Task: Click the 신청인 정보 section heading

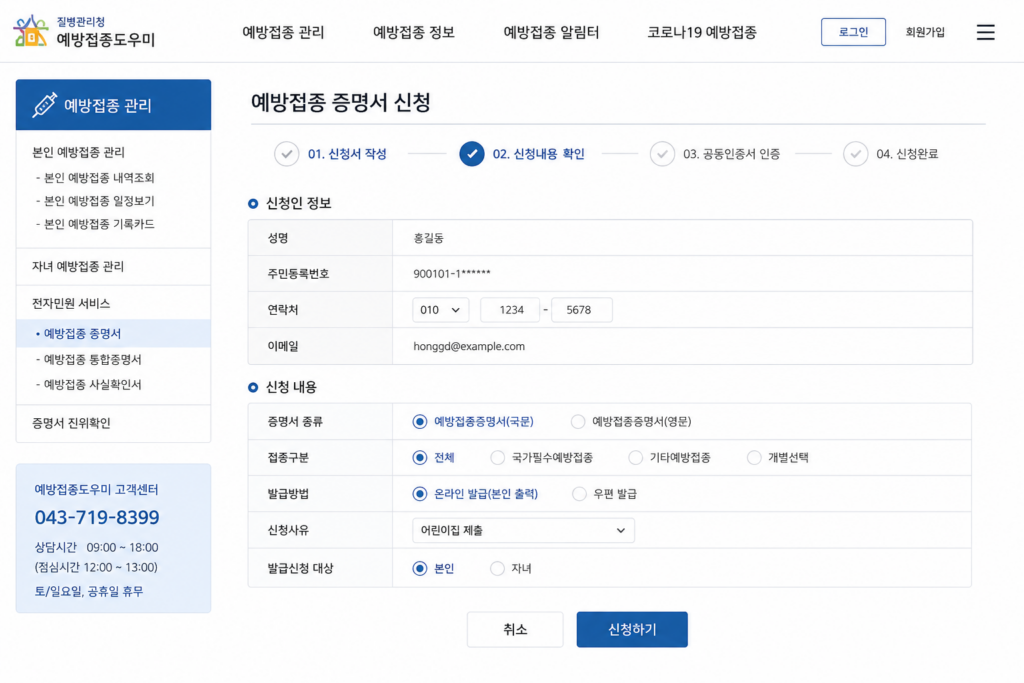Action: tap(298, 204)
